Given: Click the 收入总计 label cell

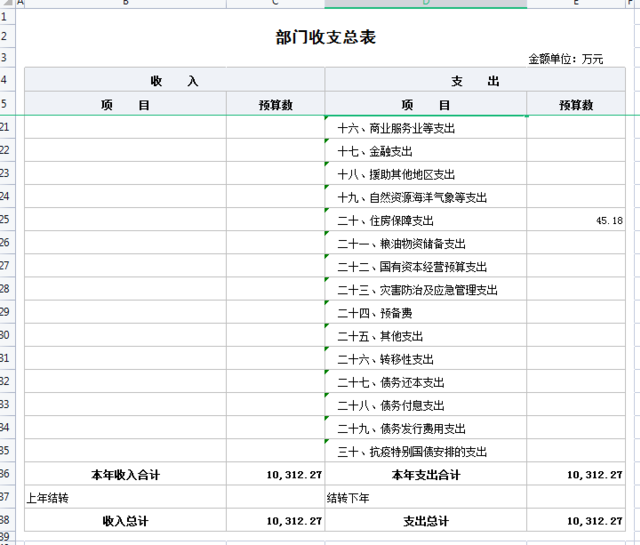Looking at the screenshot, I should pyautogui.click(x=125, y=521).
